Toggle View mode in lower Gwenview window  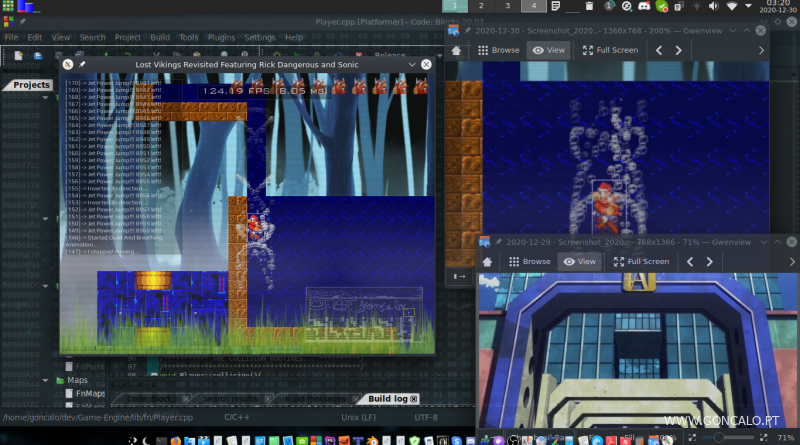tap(580, 261)
